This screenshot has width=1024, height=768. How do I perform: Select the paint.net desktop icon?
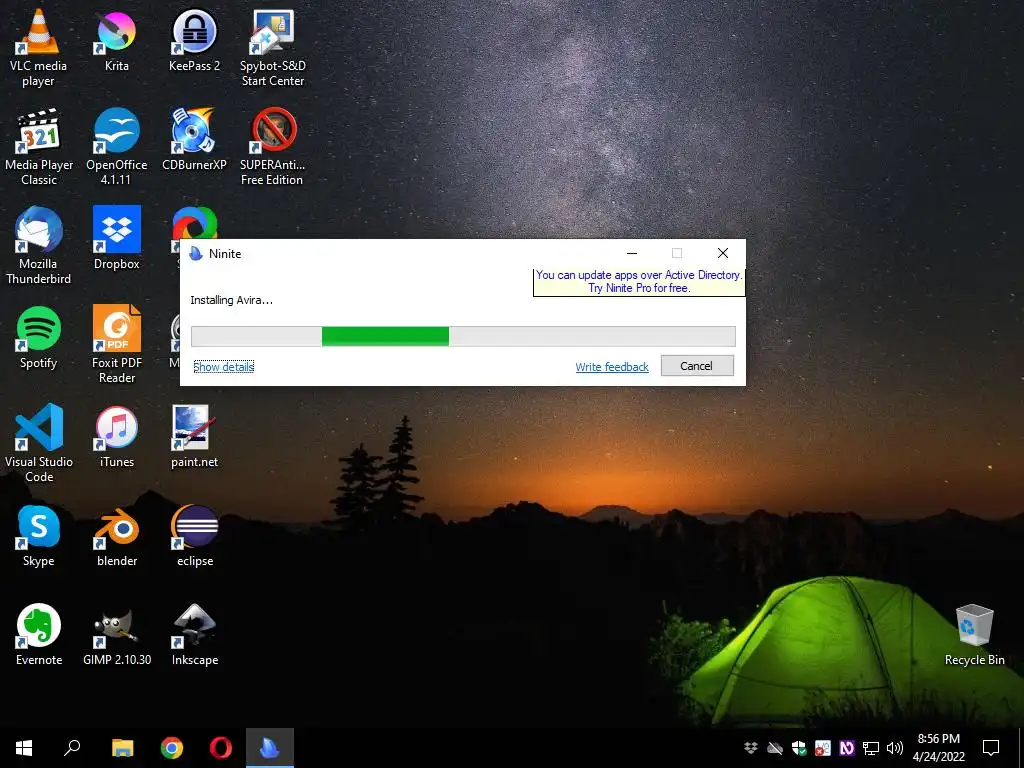click(x=194, y=436)
